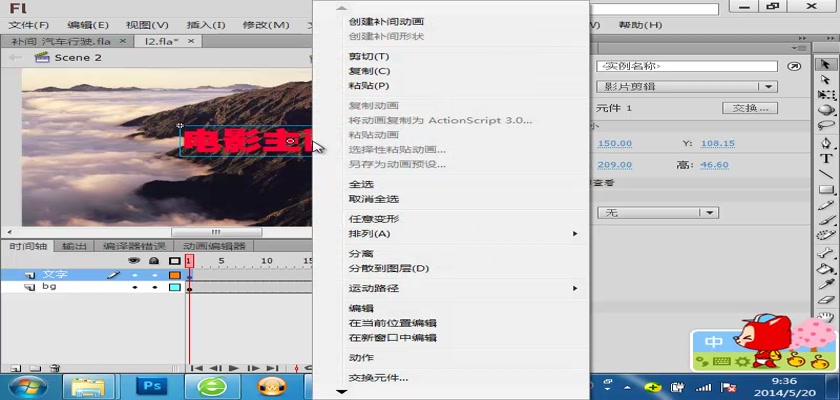This screenshot has width=840, height=400.
Task: Select the Paint Bucket tool
Action: click(826, 269)
